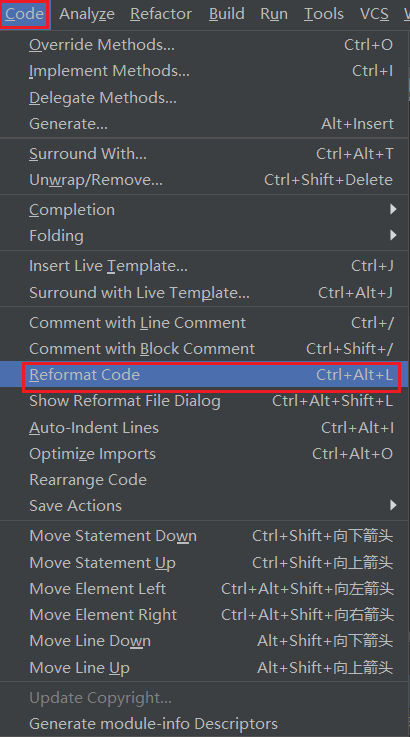The width and height of the screenshot is (410, 737).
Task: Open the VCS menu
Action: coord(374,14)
